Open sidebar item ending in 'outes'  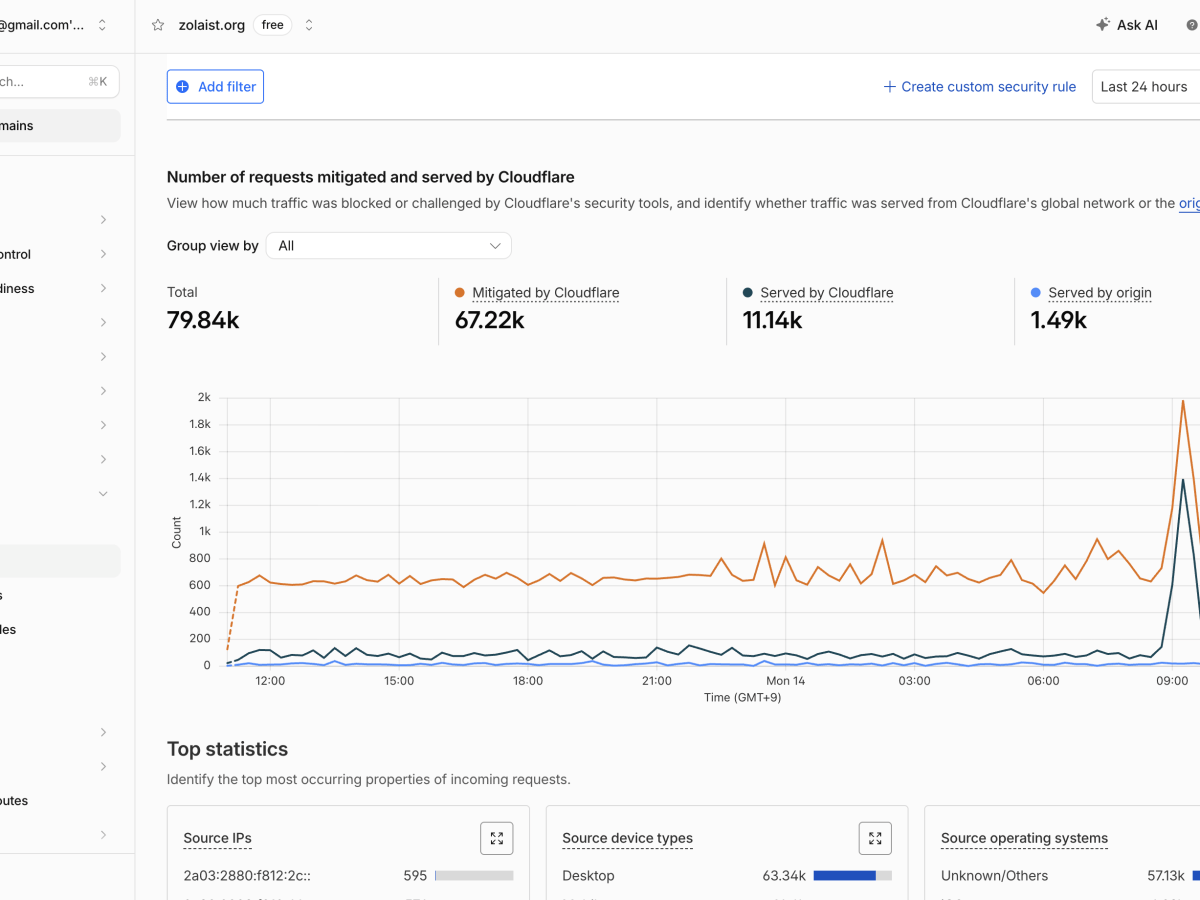14,800
